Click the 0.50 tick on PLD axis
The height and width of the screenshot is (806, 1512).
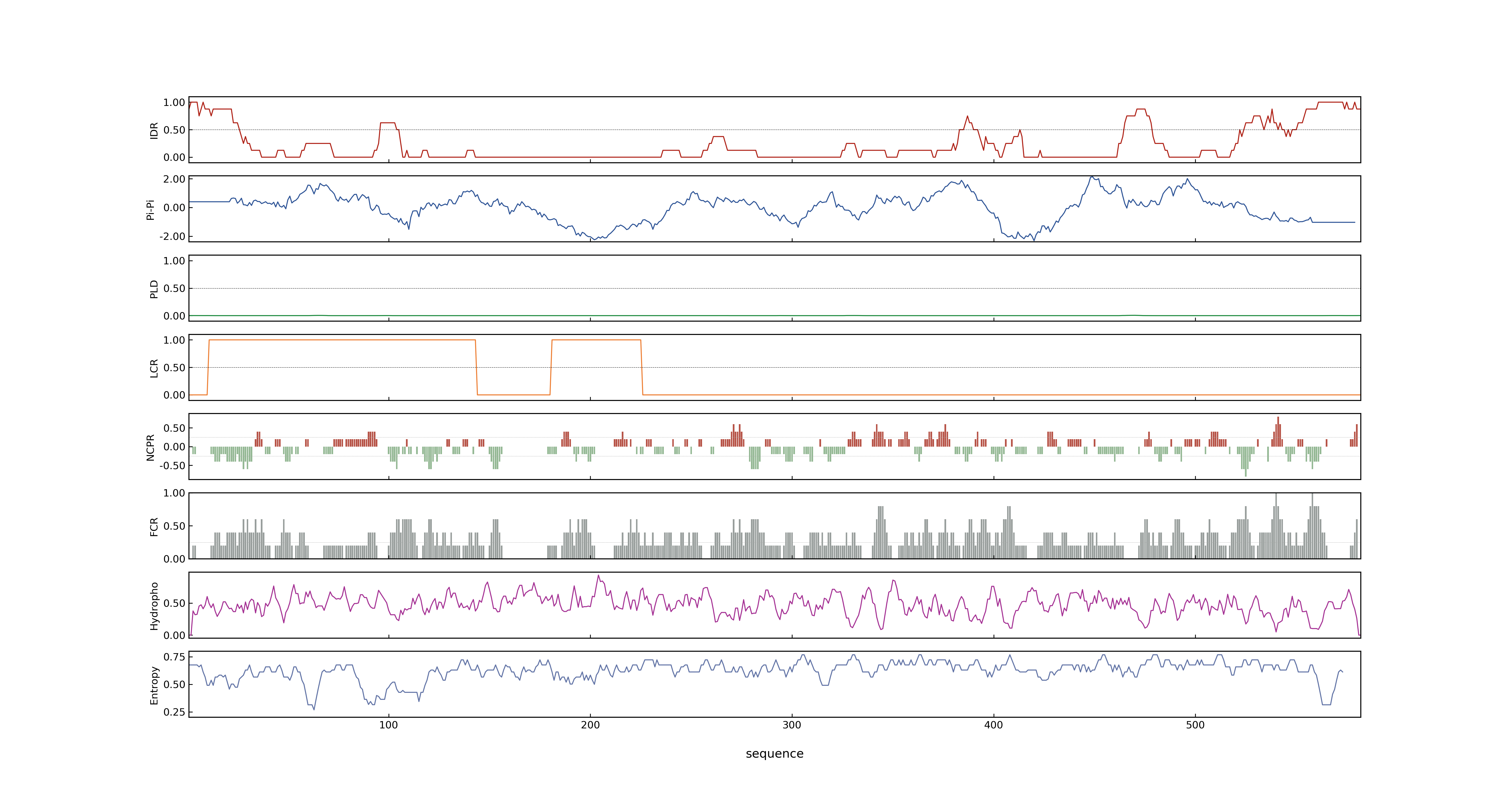tap(174, 288)
